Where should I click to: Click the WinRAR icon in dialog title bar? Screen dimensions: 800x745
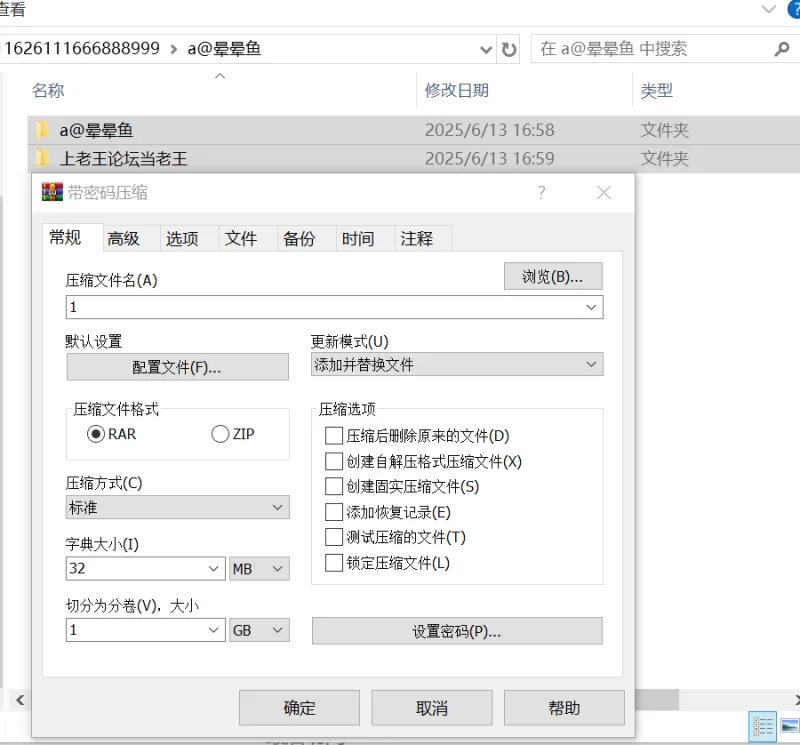(52, 192)
